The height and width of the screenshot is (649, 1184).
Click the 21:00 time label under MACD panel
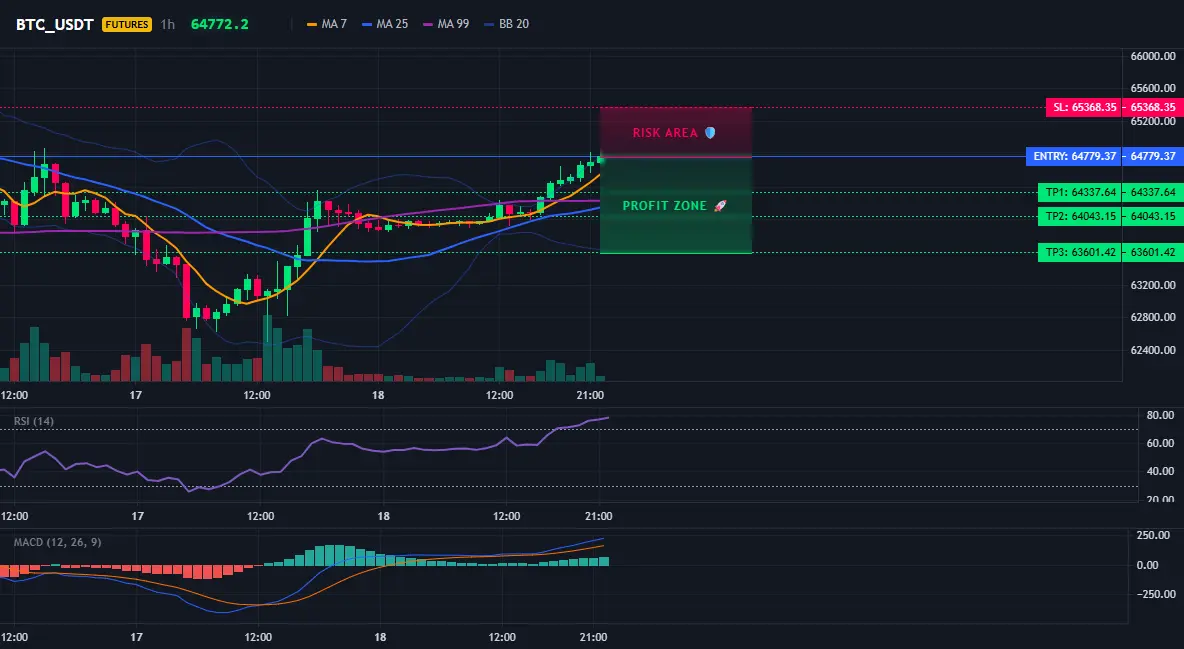tap(594, 637)
